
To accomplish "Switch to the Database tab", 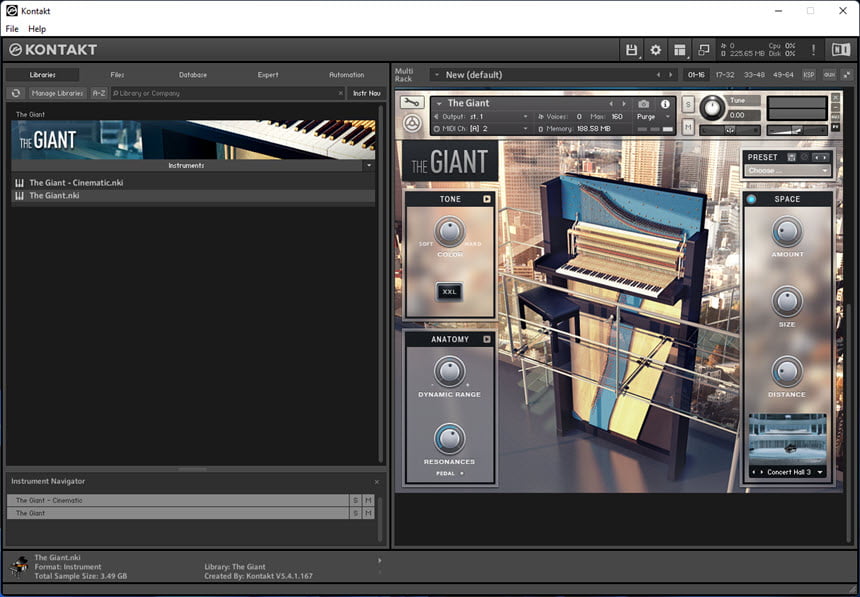I will pyautogui.click(x=193, y=75).
